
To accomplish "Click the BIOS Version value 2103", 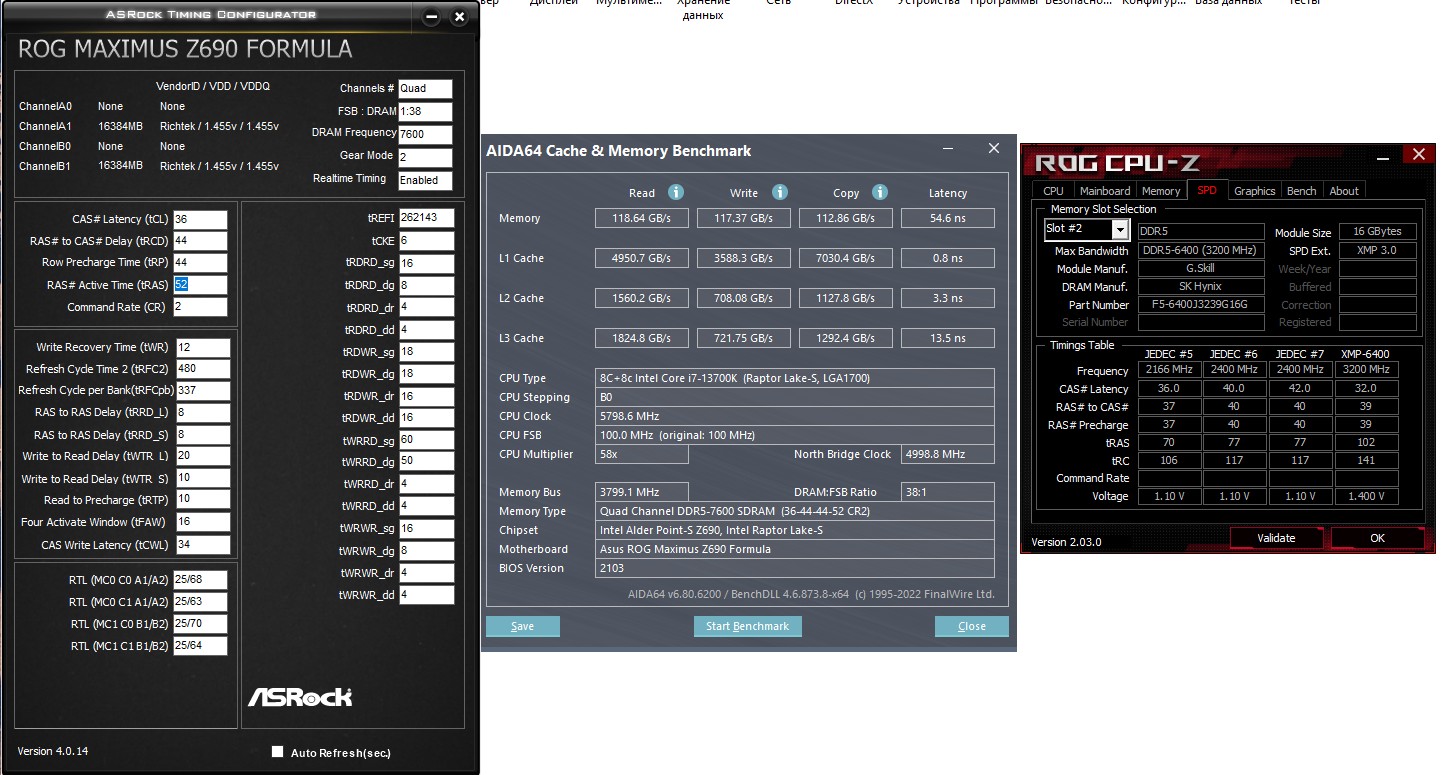I will click(795, 568).
